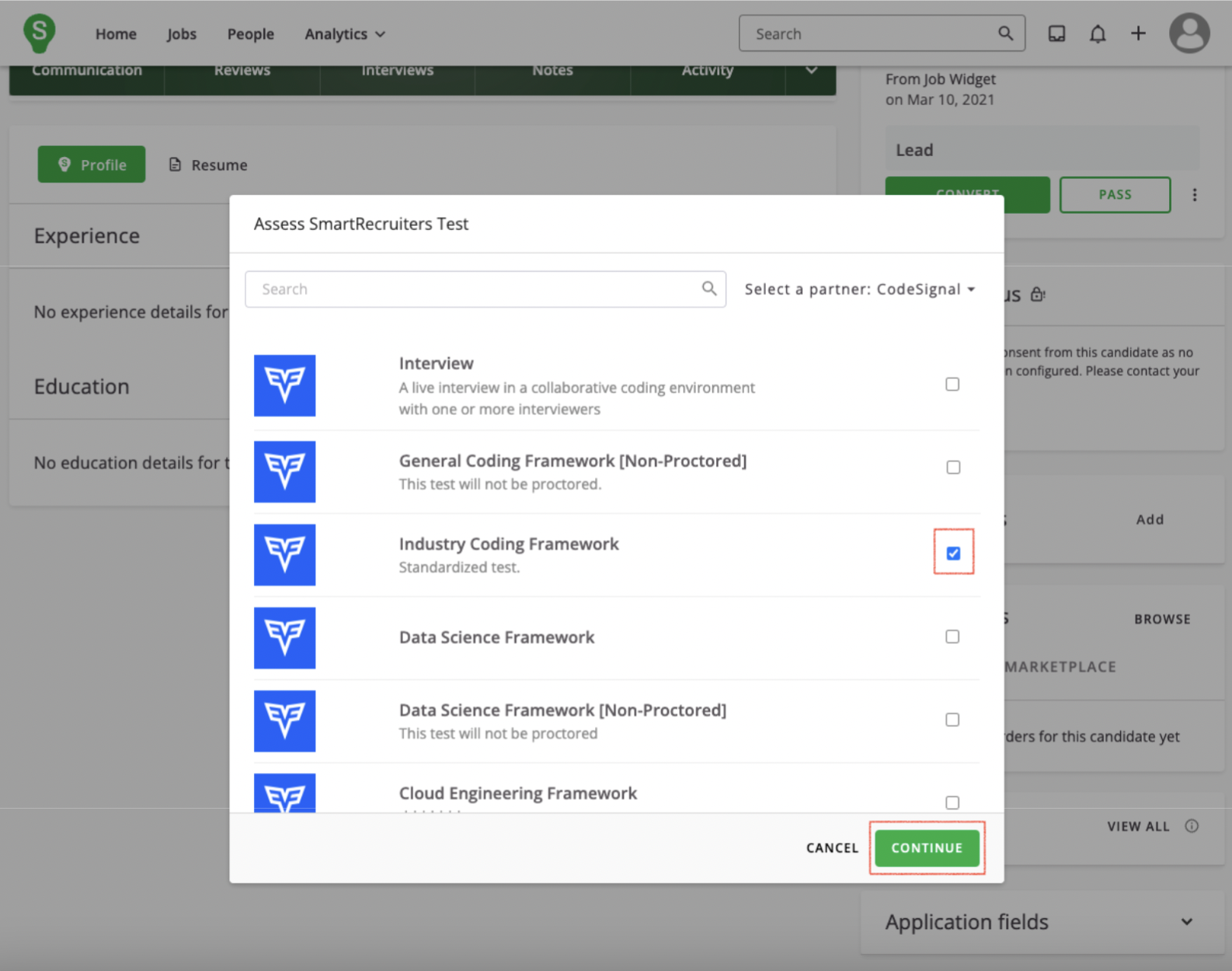Click the Profile button
The image size is (1232, 971).
[92, 164]
